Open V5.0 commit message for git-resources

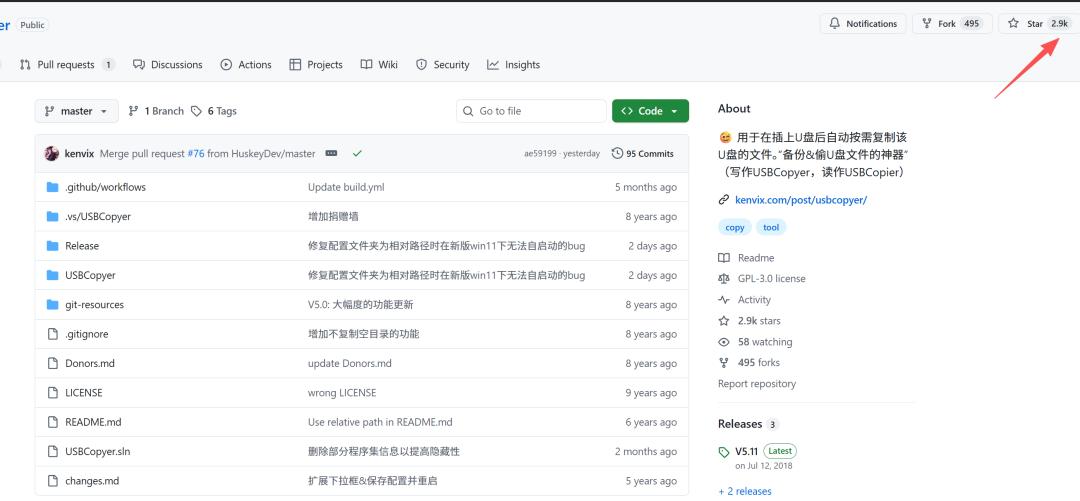(x=361, y=305)
